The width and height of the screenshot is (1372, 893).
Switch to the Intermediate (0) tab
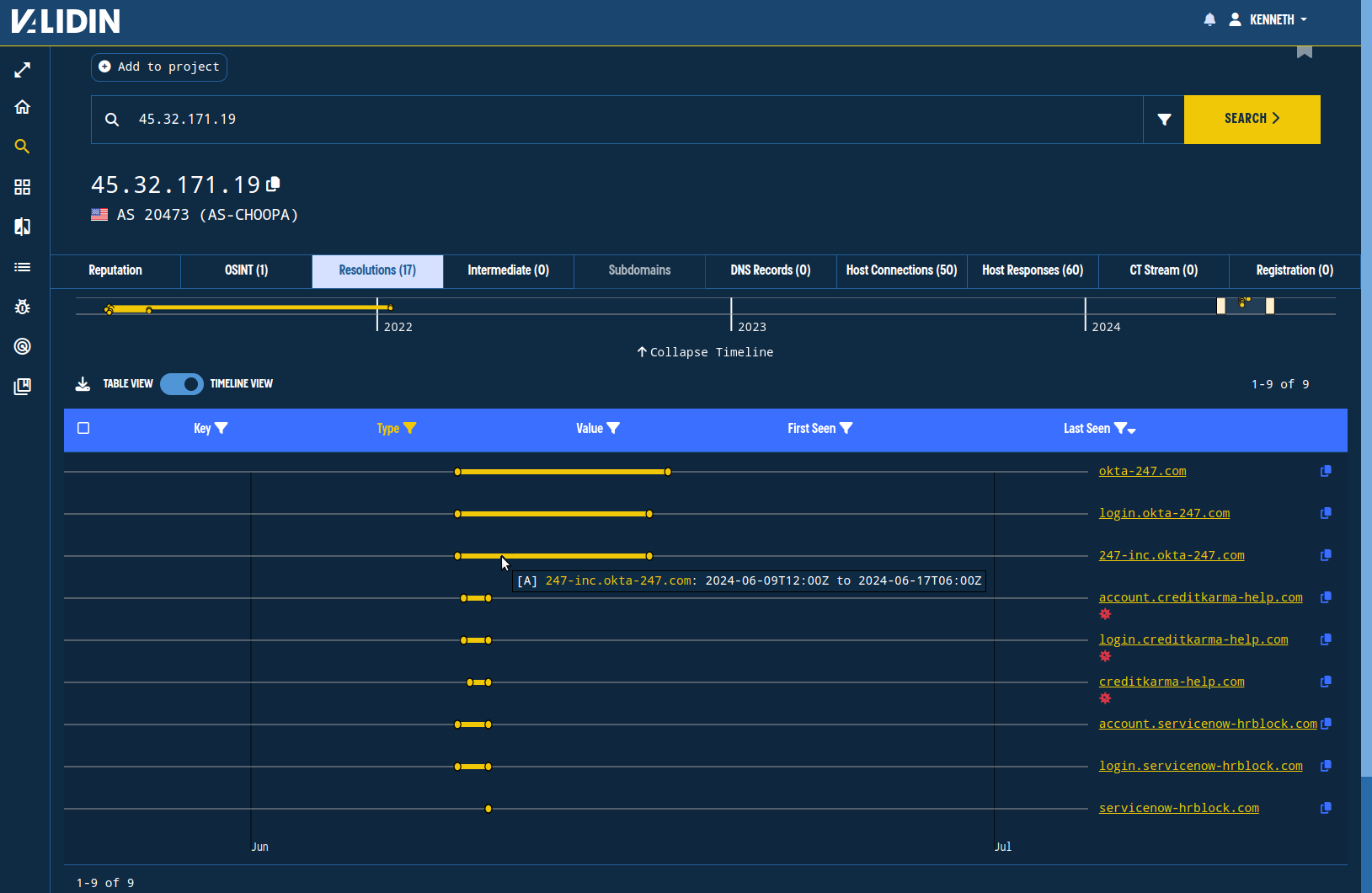coord(508,270)
